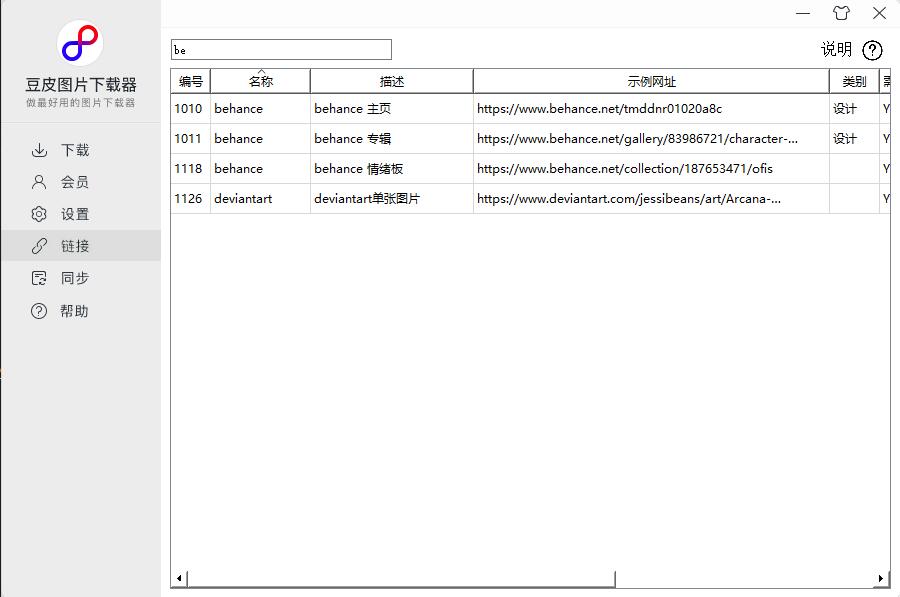Screen dimensions: 900x597
Task: Click the 做最好用的图片下载器 slogan text
Action: coord(80,103)
